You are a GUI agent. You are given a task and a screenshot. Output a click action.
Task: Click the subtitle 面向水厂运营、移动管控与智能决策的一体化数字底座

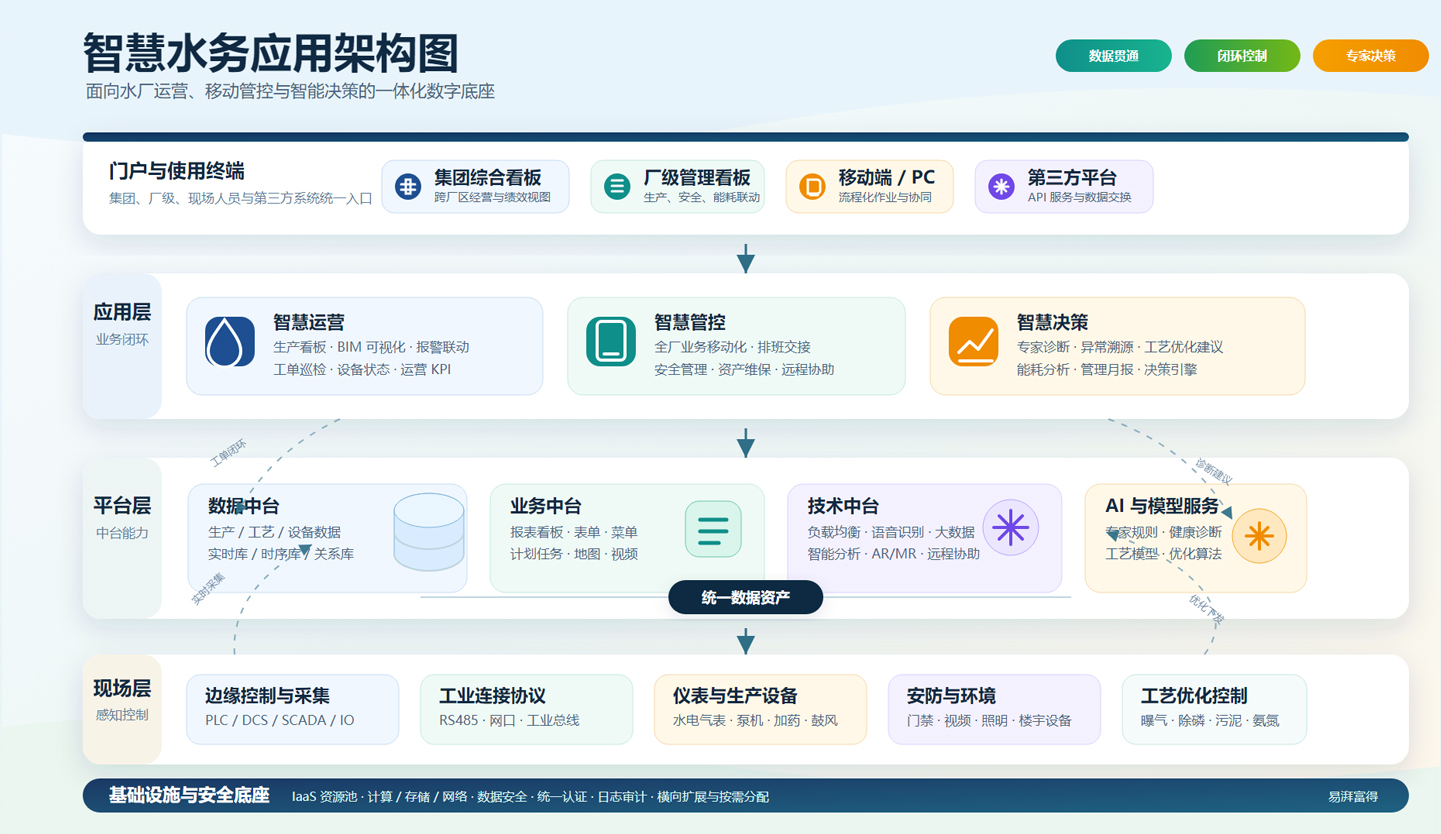290,91
